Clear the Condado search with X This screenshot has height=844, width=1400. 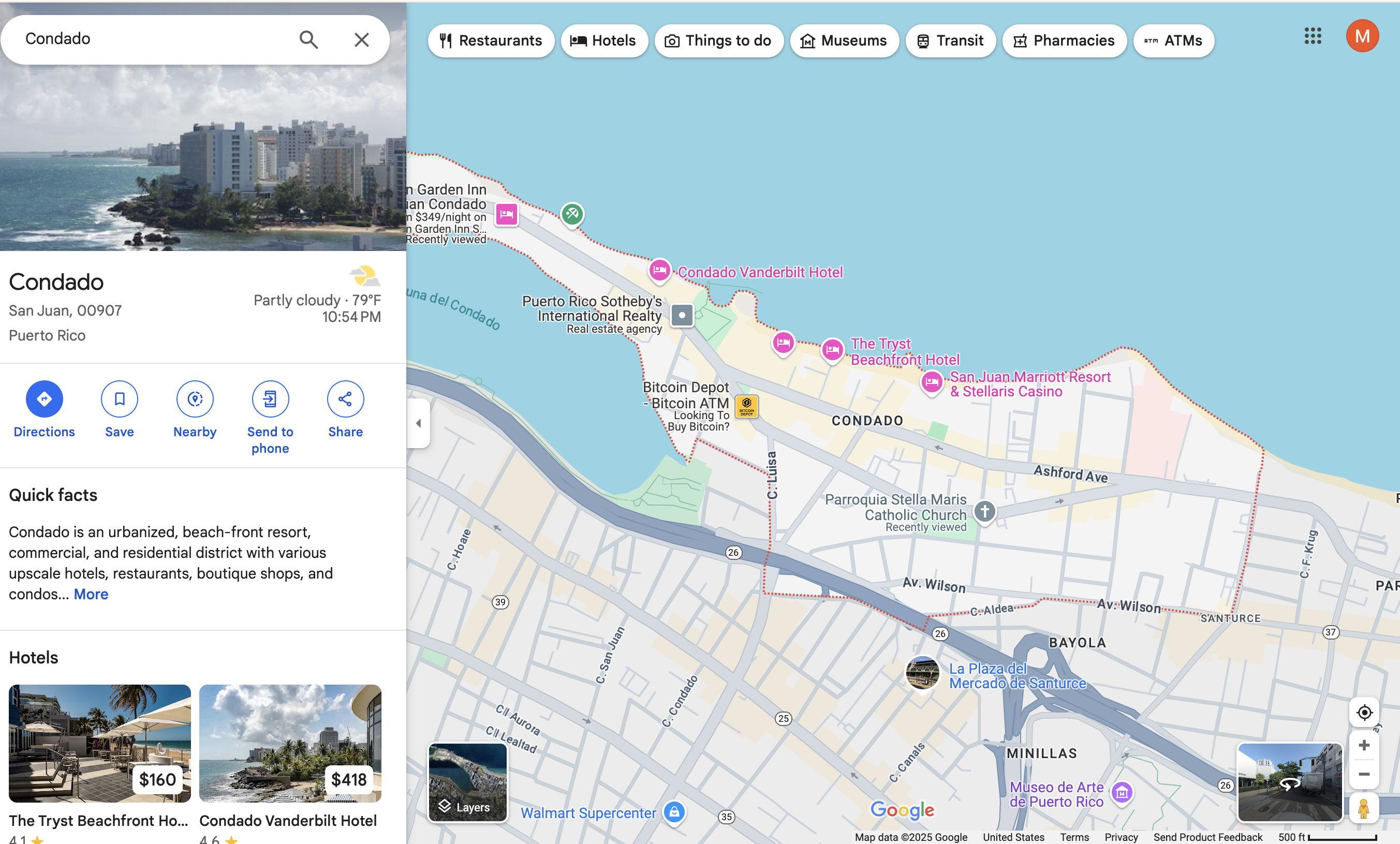tap(362, 40)
